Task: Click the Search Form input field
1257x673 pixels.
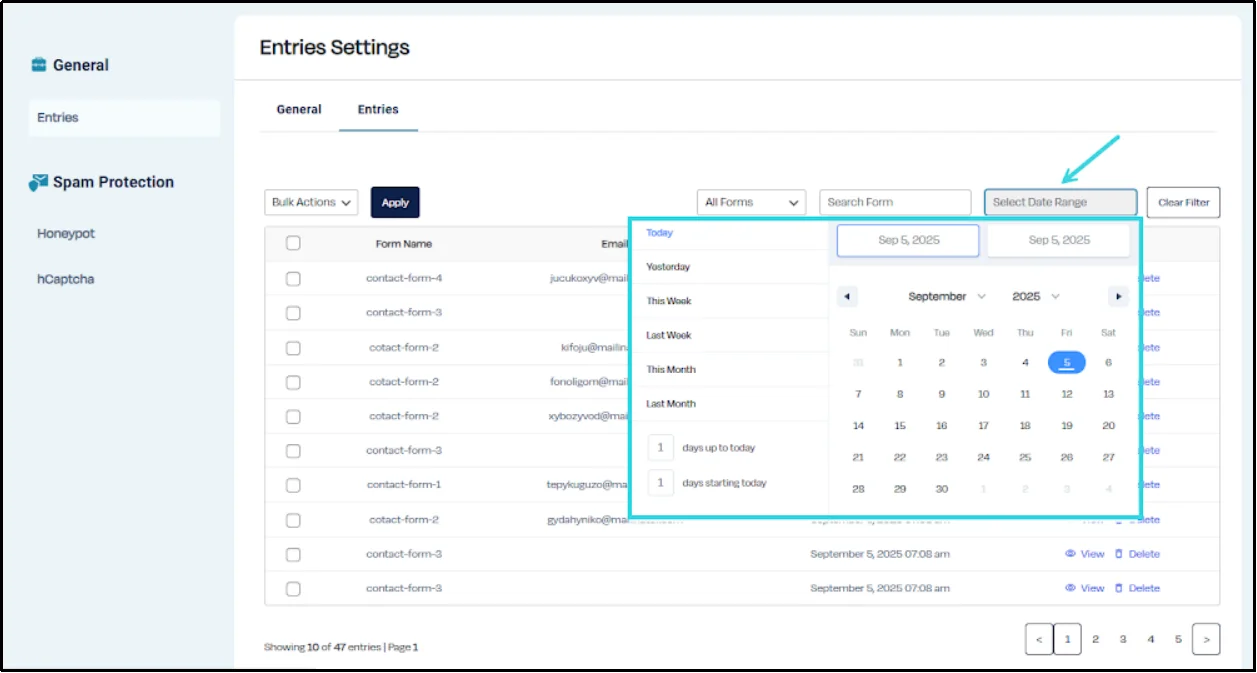Action: click(x=894, y=202)
